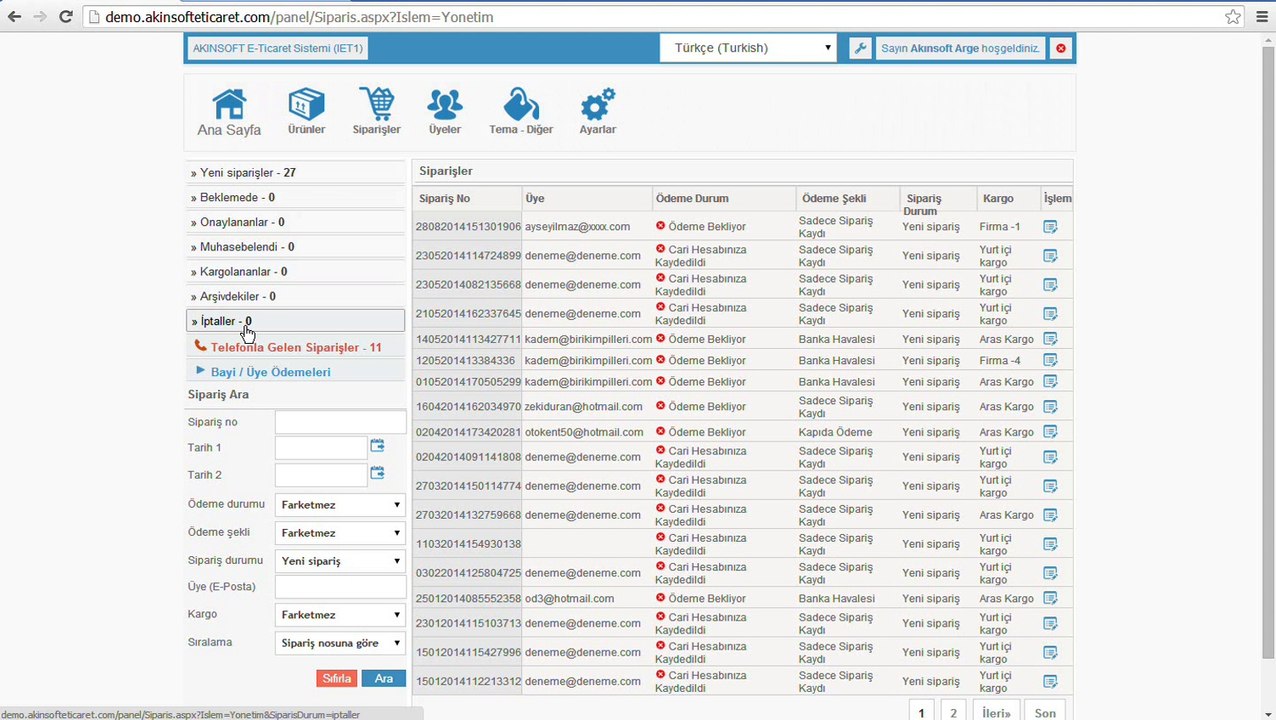Open details icon for order 28082014151301906

click(1050, 227)
